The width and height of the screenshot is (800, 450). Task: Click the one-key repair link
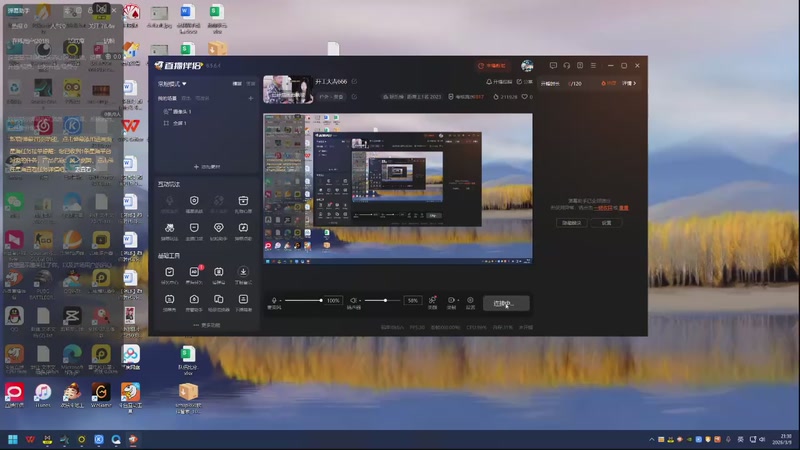coord(603,208)
